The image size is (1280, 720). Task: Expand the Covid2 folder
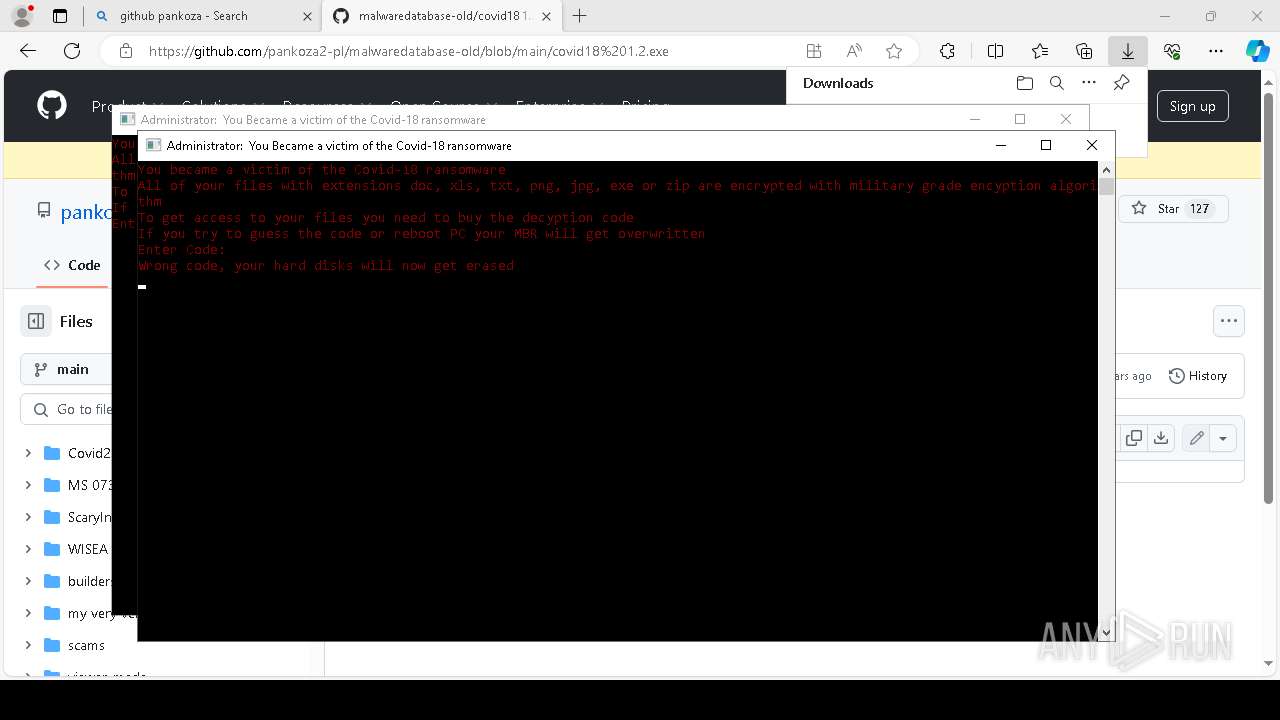coord(28,453)
